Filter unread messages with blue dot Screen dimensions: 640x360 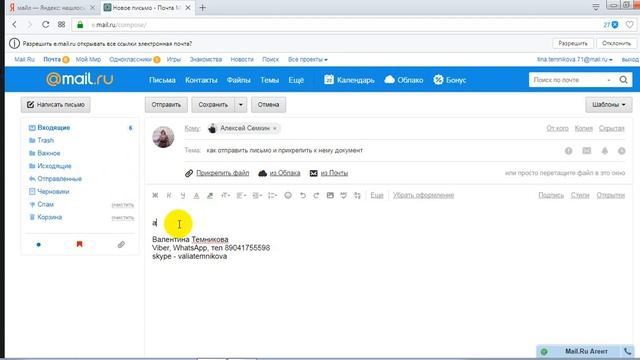pyautogui.click(x=39, y=244)
